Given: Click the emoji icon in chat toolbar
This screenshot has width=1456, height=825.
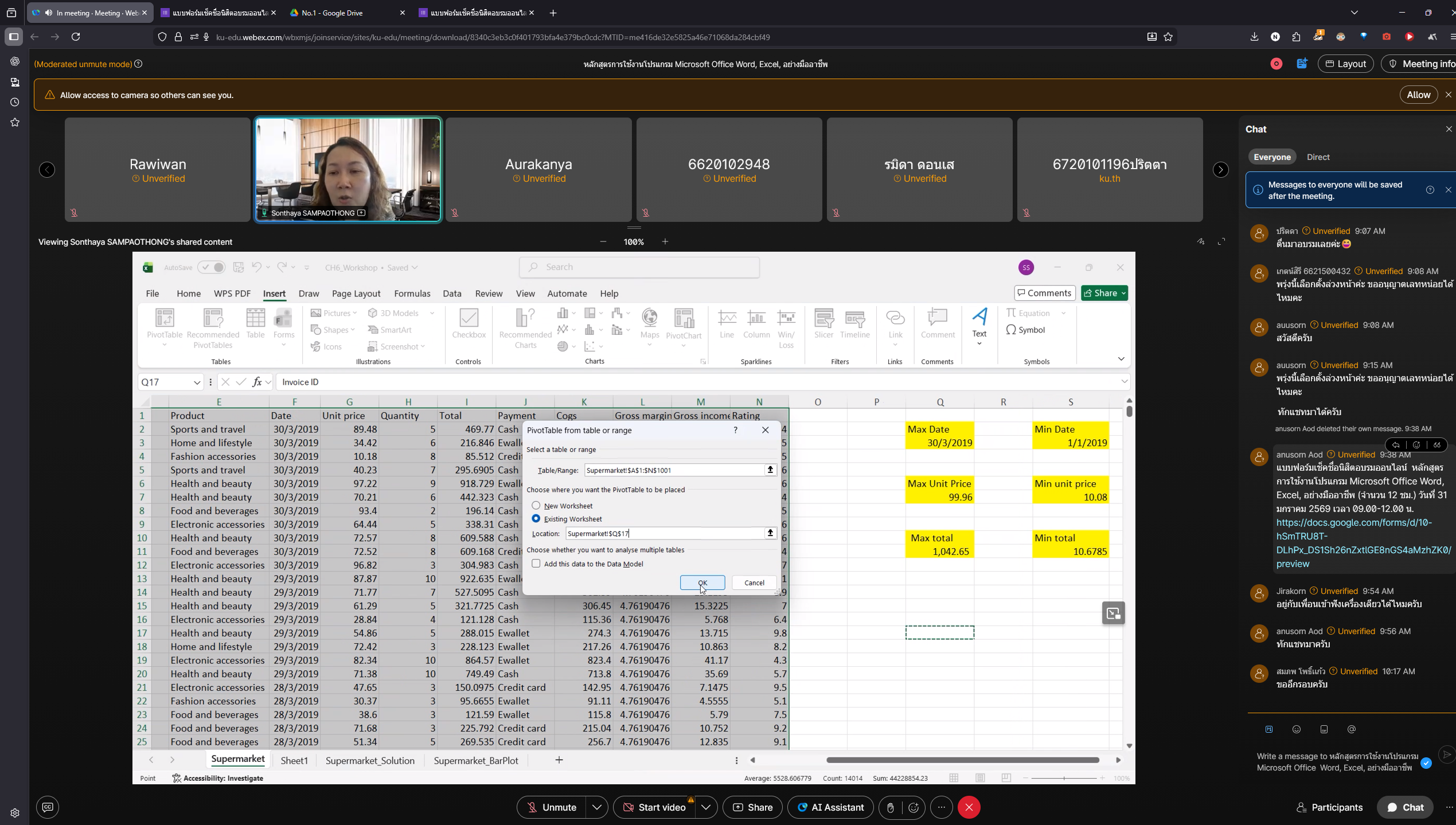Looking at the screenshot, I should click(1297, 729).
